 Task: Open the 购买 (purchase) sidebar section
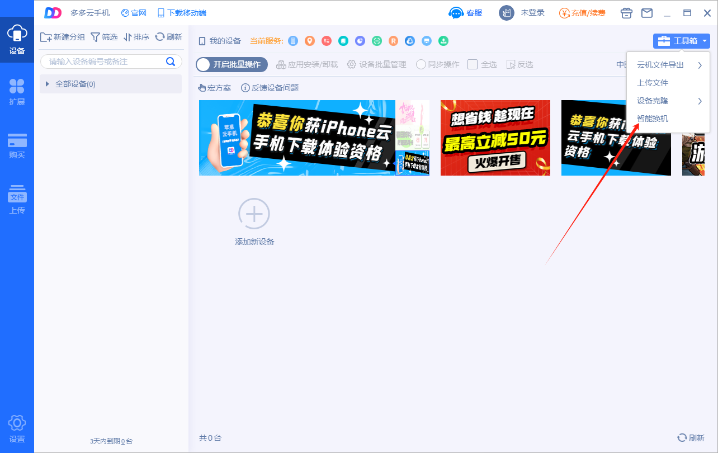click(17, 146)
